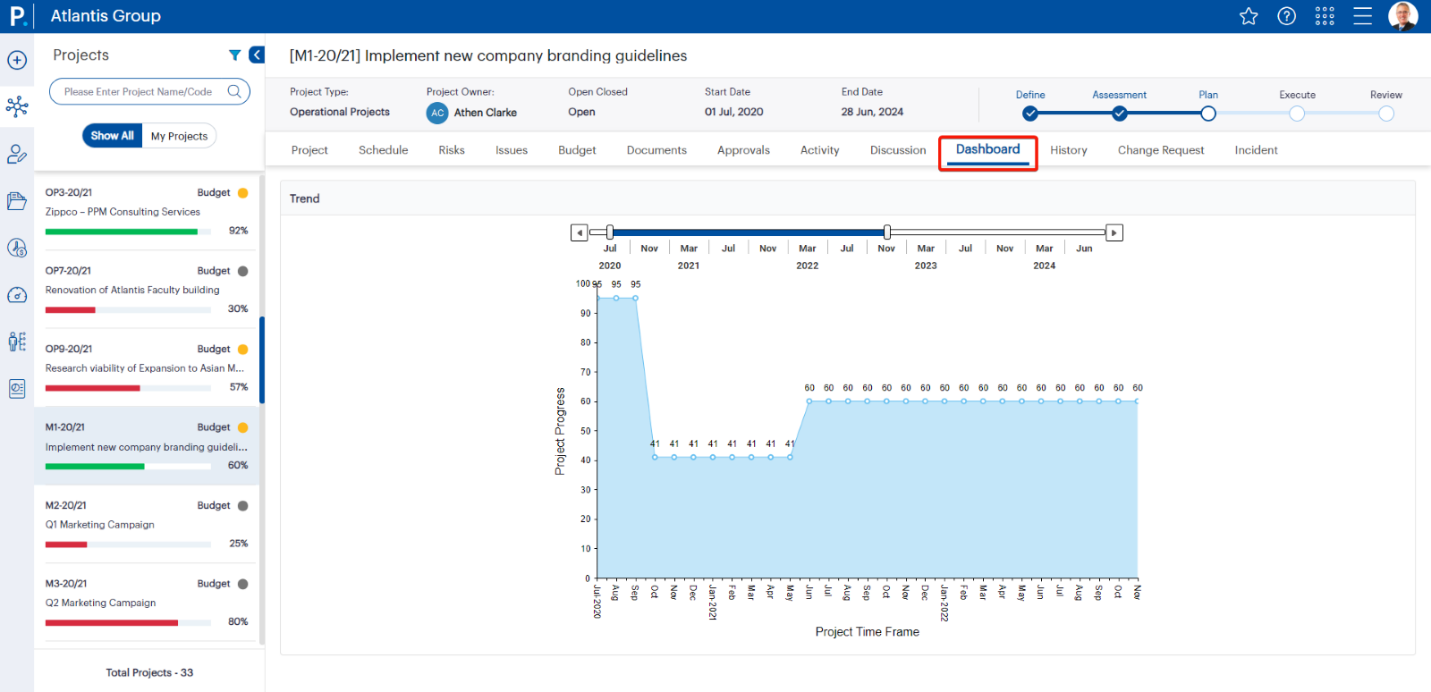Screen dimensions: 1431x692
Task: Open the report card icon in sidebar
Action: click(17, 389)
